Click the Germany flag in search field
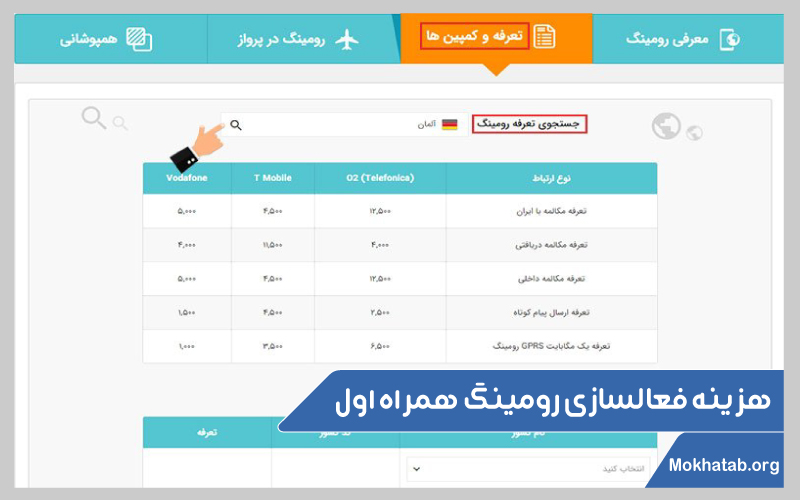The image size is (800, 500). [x=449, y=124]
